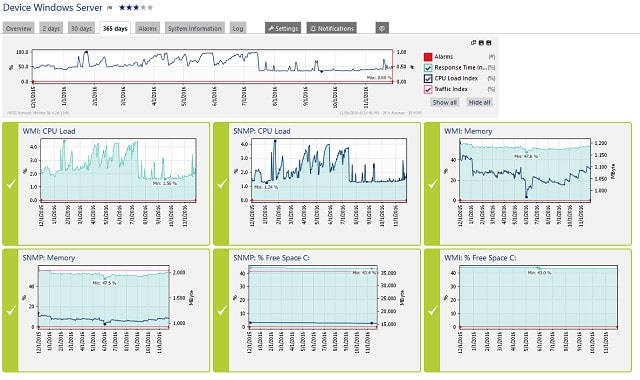The image size is (640, 380).
Task: Click the Show all button
Action: pyautogui.click(x=444, y=102)
